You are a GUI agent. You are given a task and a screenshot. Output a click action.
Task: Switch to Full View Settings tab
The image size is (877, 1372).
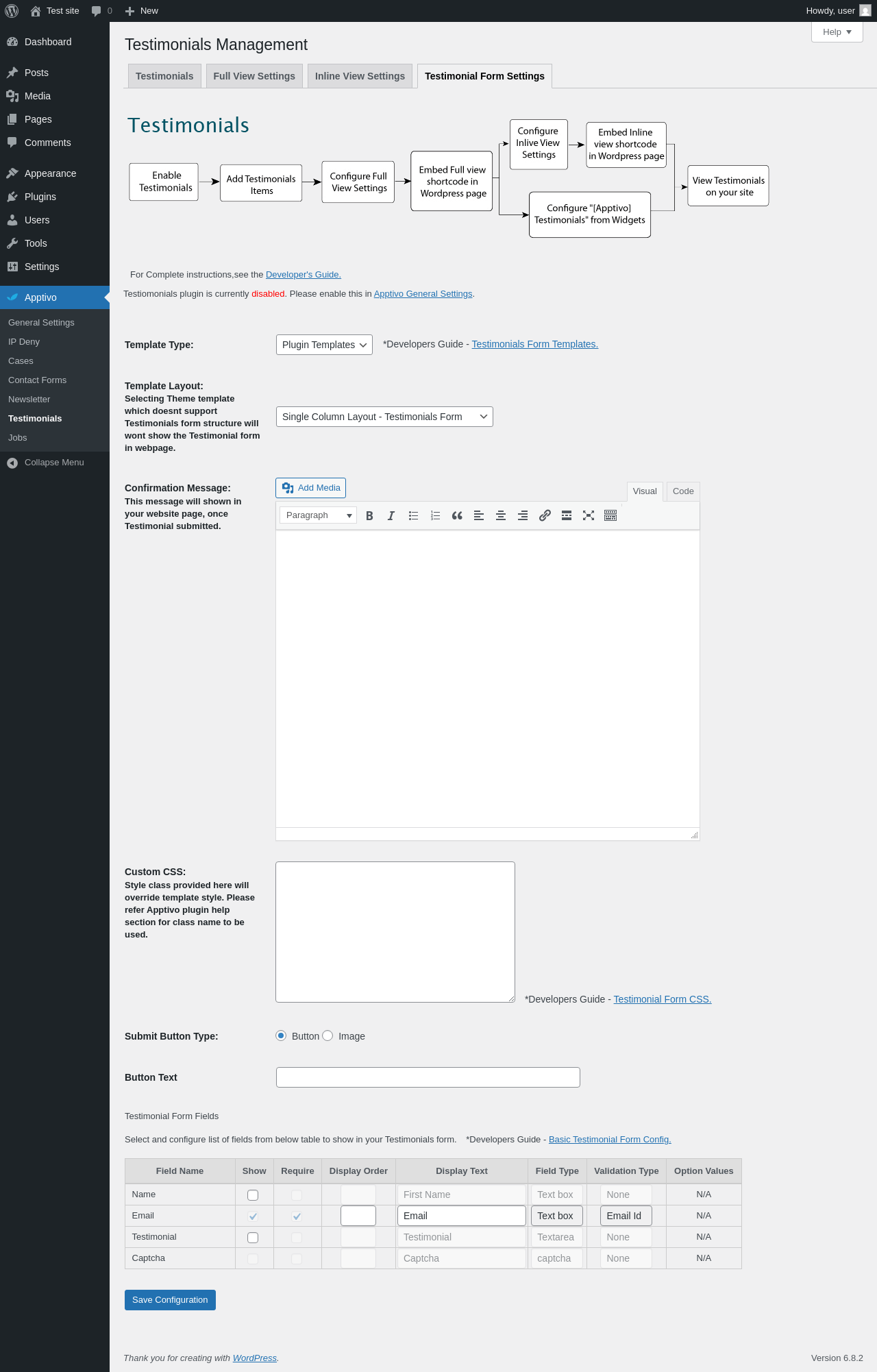(x=254, y=76)
